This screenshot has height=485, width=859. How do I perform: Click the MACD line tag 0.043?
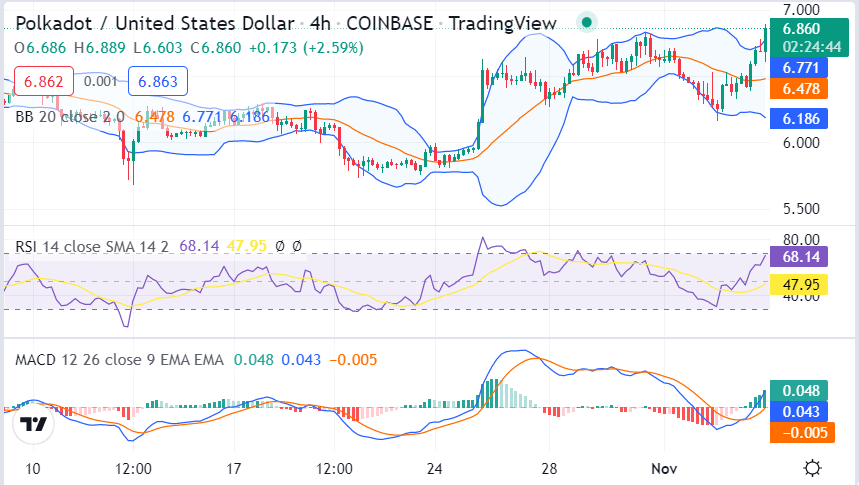[x=799, y=412]
